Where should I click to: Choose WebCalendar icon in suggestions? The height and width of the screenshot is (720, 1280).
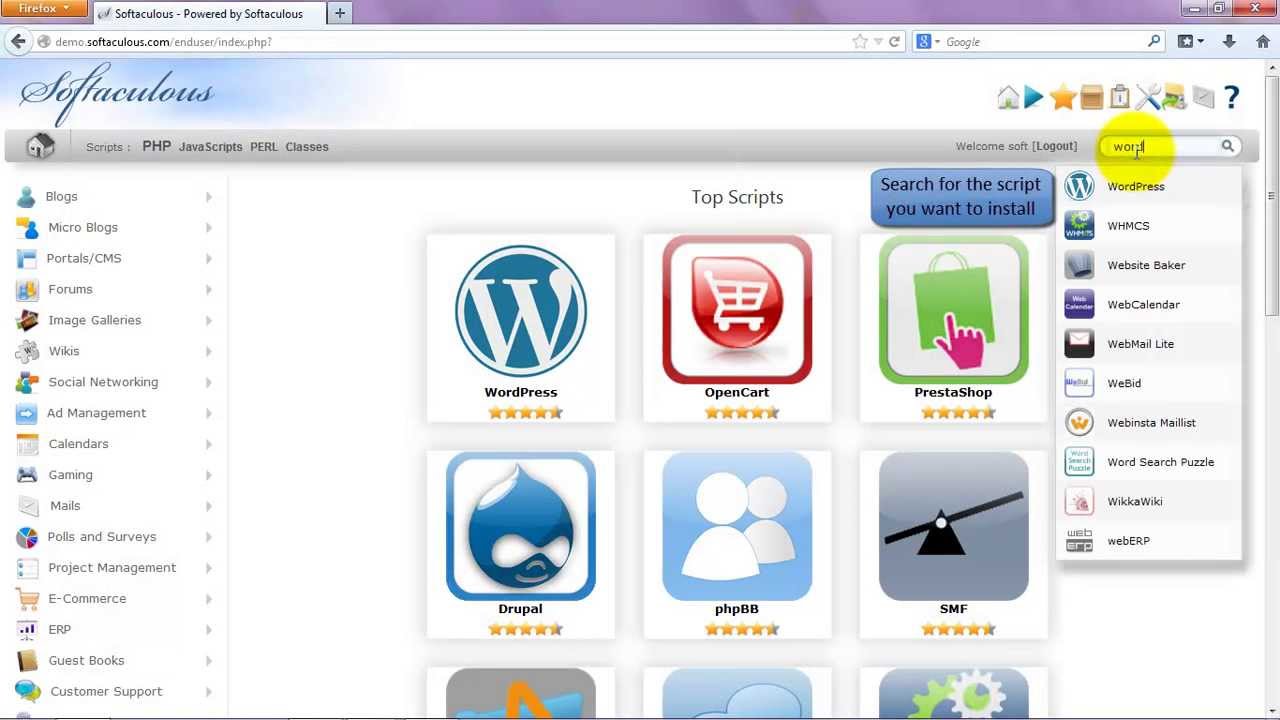1079,304
